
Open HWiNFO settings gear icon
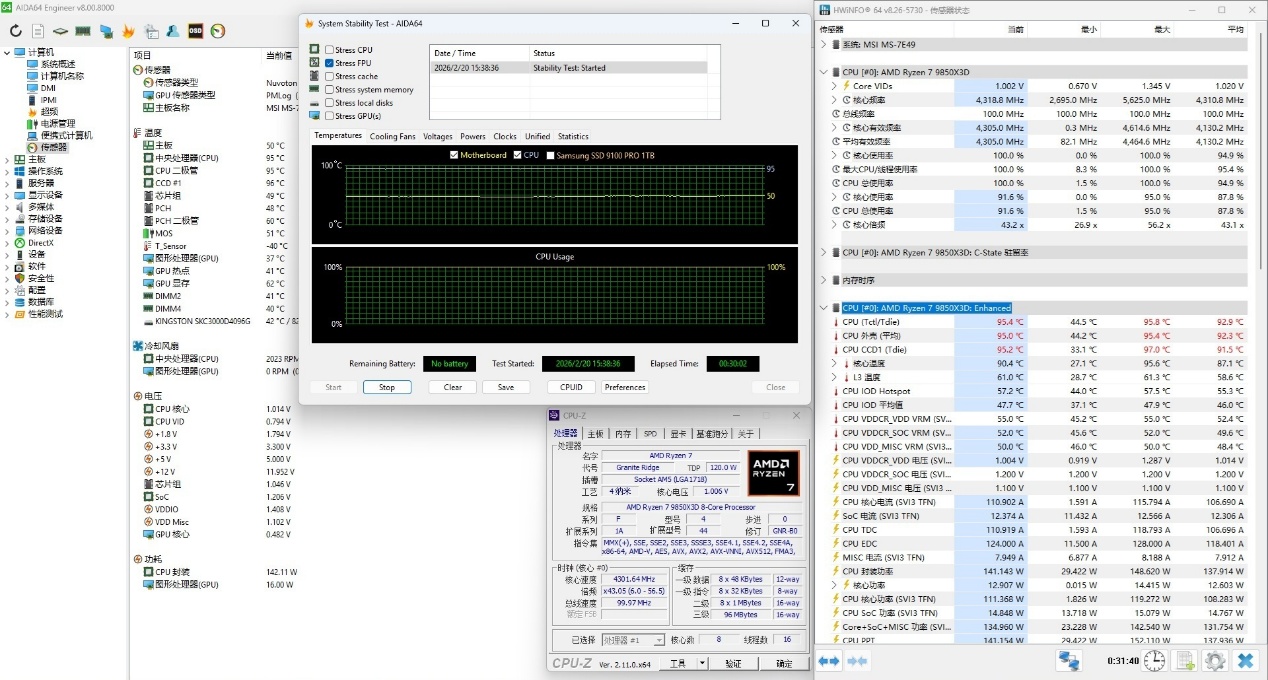pyautogui.click(x=1215, y=661)
